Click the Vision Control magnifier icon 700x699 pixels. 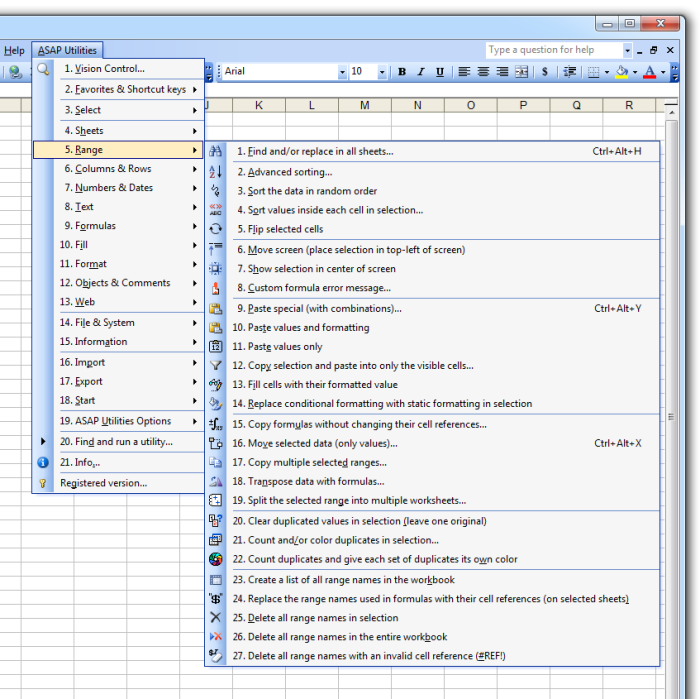coord(43,69)
